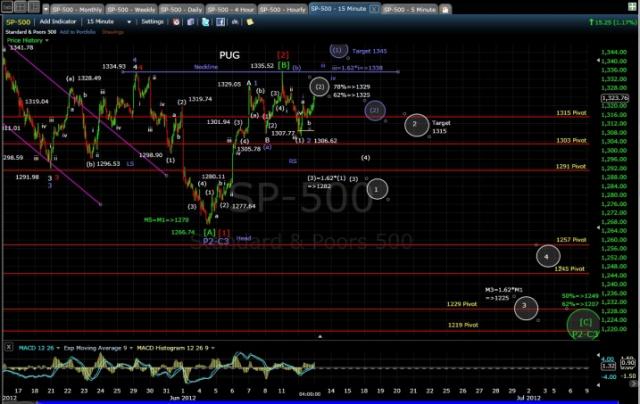Click the 1219 Pivot label
Screen dimensions: 640x404
[x=463, y=325]
